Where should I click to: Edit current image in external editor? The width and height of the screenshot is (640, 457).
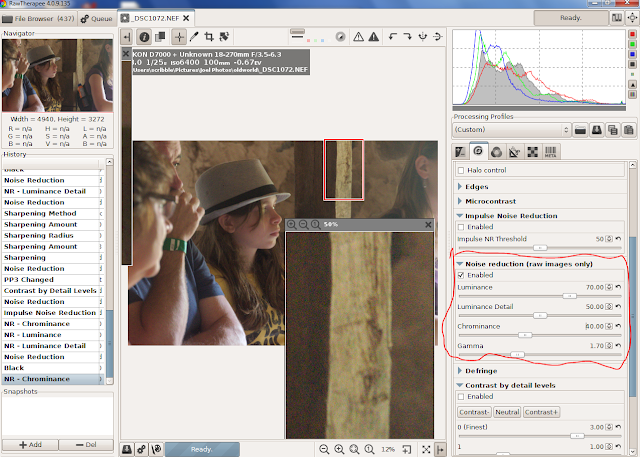point(156,450)
